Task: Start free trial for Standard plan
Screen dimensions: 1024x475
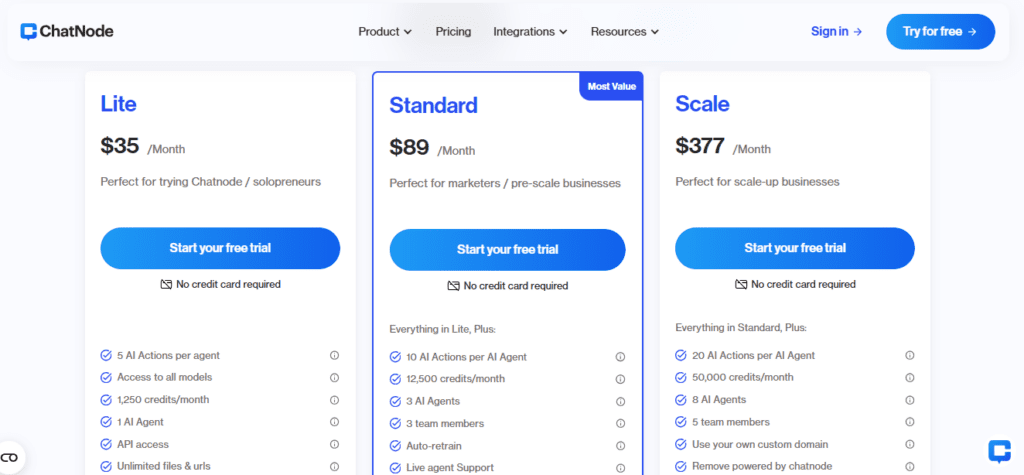Action: click(x=507, y=250)
